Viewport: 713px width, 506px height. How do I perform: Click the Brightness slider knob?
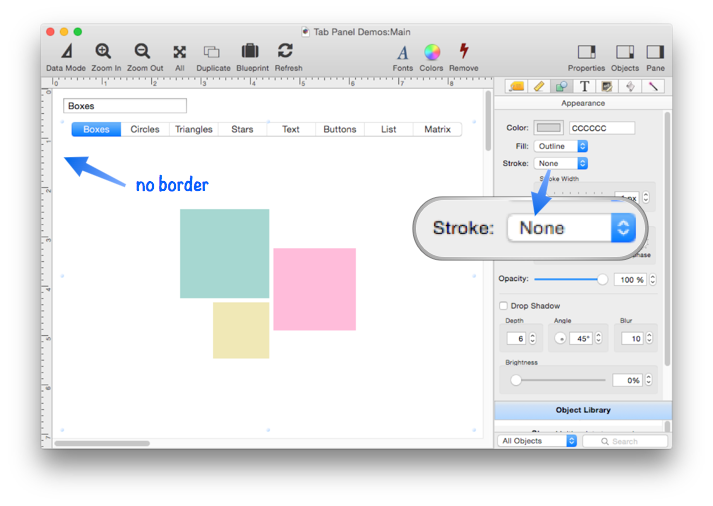pyautogui.click(x=516, y=380)
